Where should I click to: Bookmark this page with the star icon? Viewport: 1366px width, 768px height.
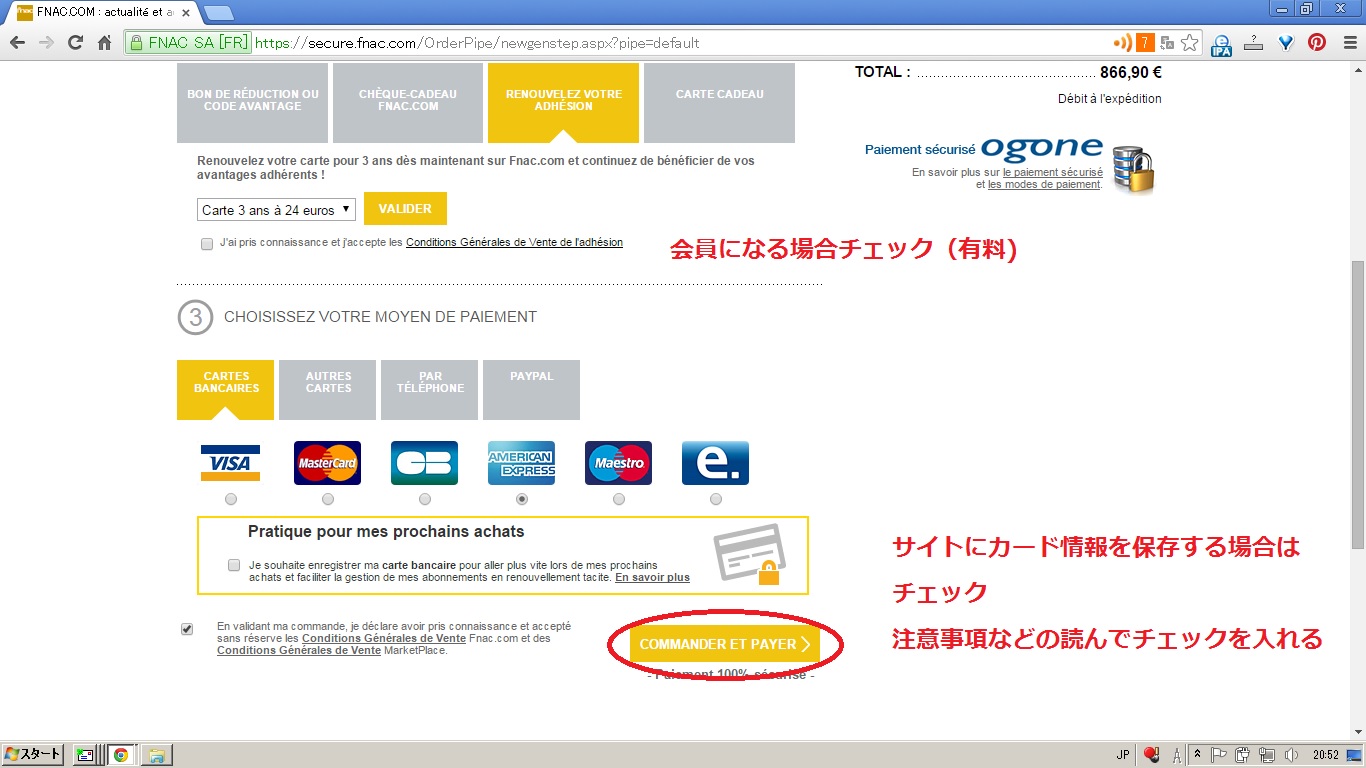[1190, 43]
